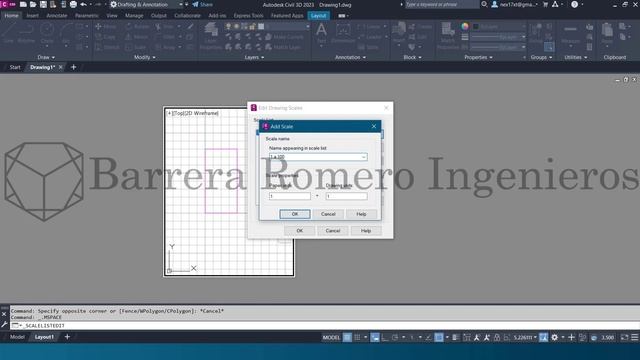
Task: Click the Open file icon in quick access toolbar
Action: tap(33, 4)
